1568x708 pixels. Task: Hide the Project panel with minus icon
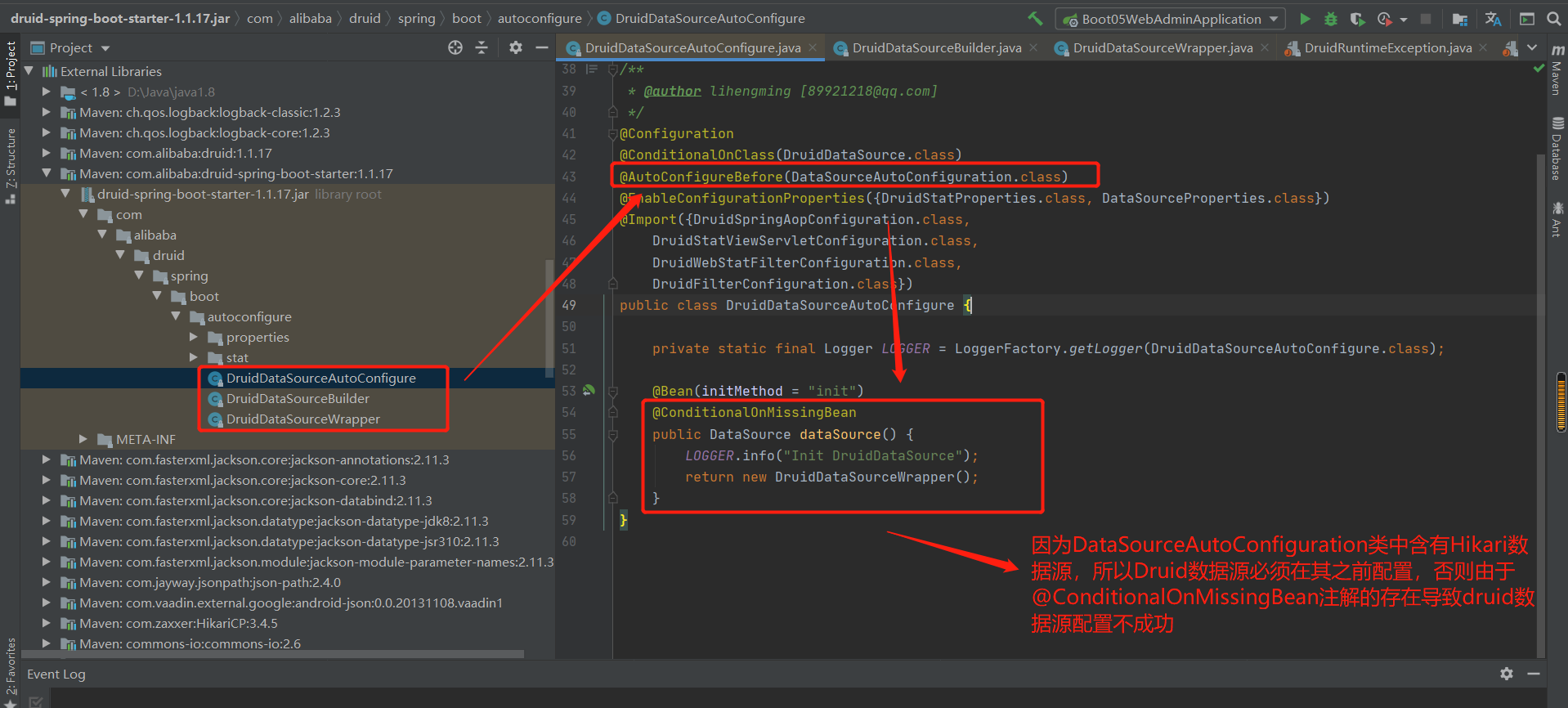541,47
